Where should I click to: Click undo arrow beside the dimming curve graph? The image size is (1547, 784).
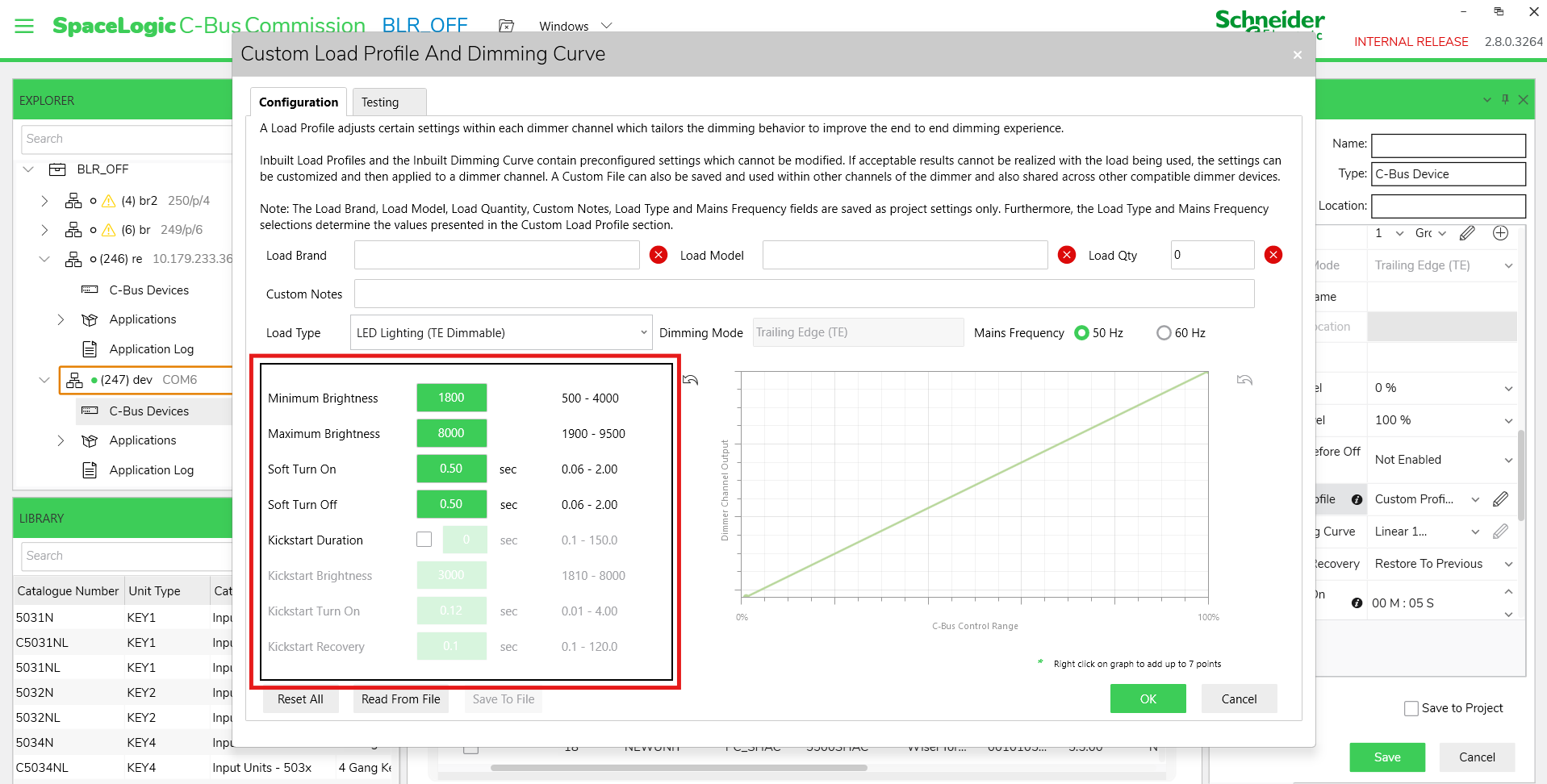tap(1244, 380)
